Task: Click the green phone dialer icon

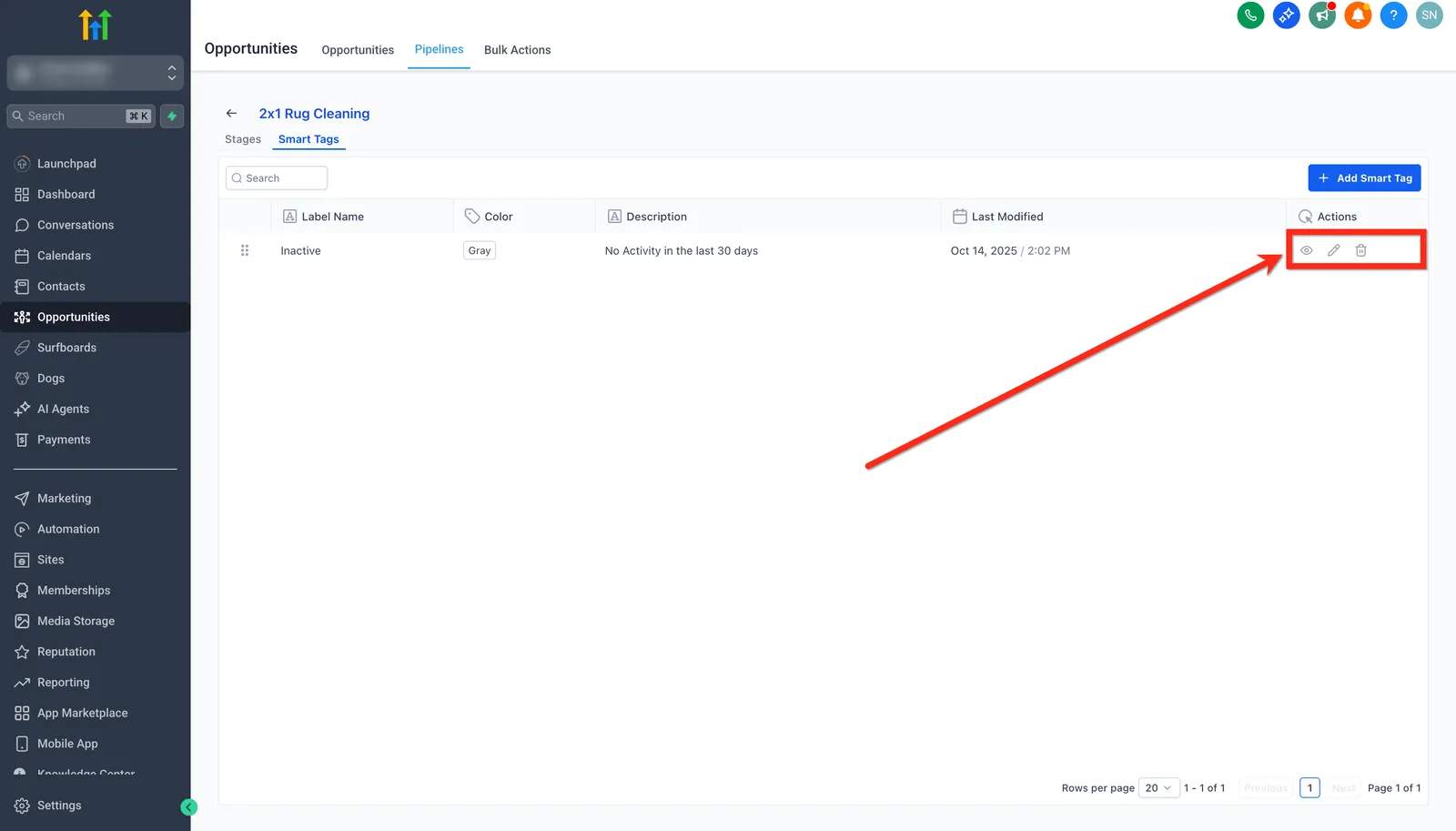Action: [x=1250, y=15]
